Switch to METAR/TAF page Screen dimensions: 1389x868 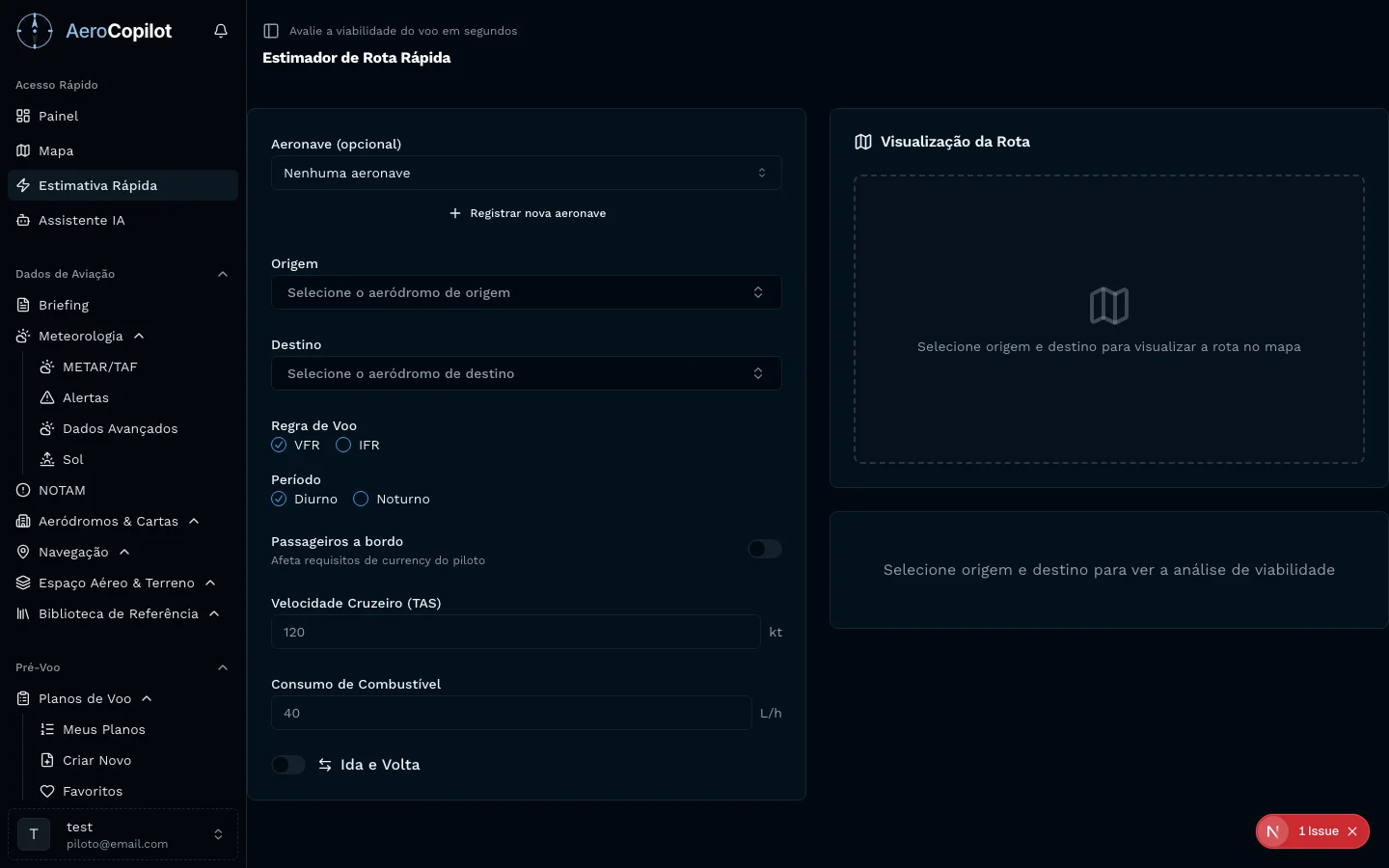100,366
